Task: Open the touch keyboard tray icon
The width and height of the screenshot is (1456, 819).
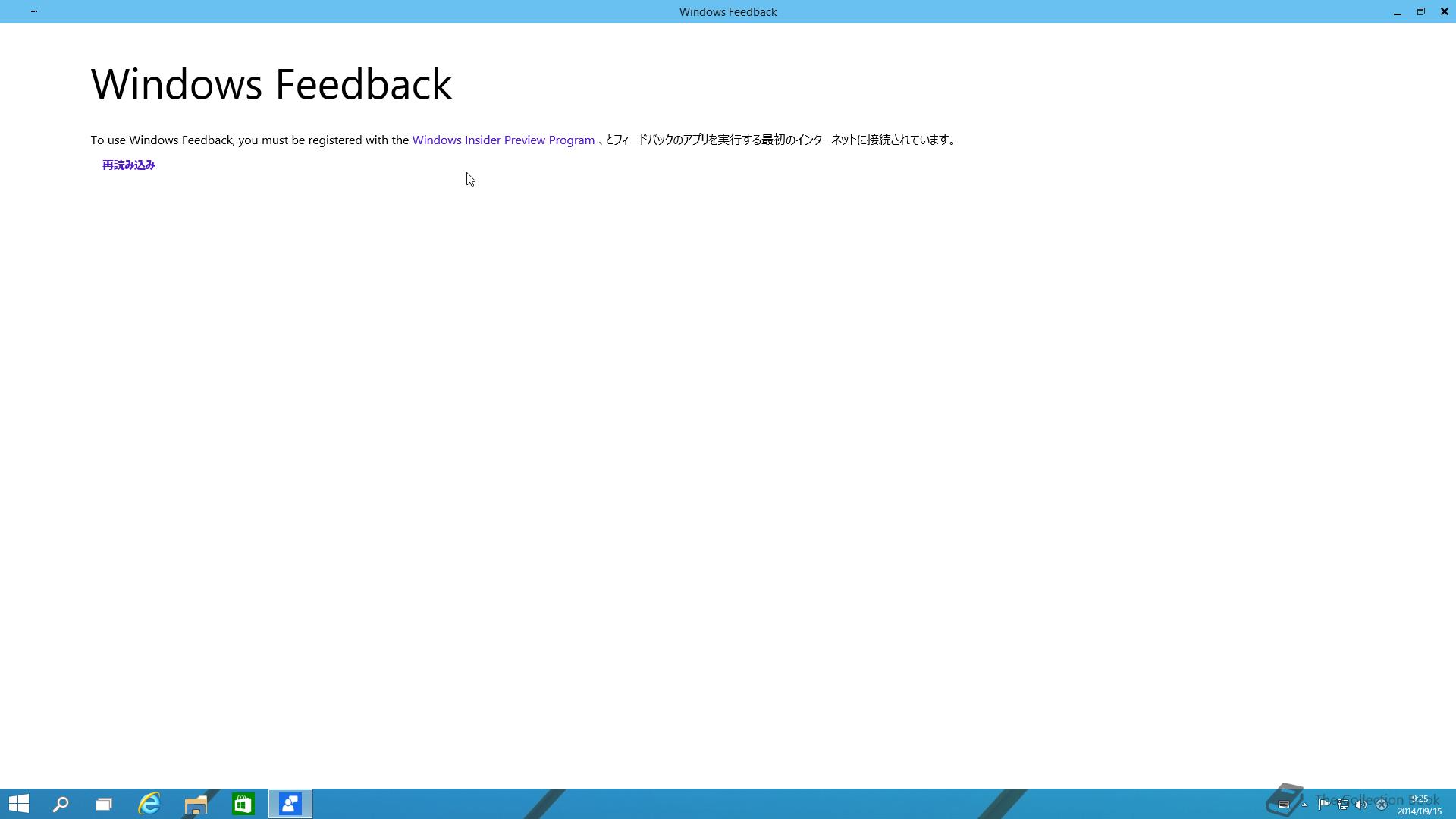Action: [1284, 805]
